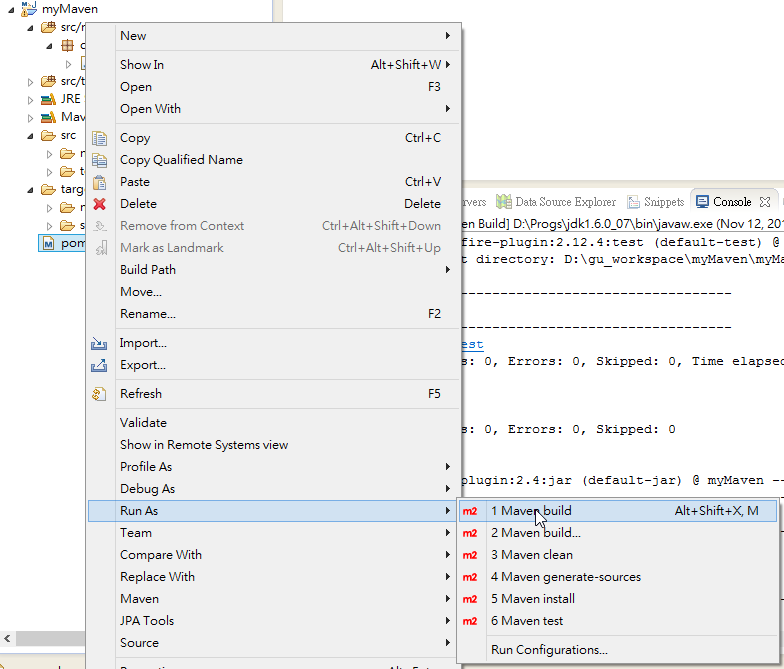Open the Show In submenu
Viewport: 784px width, 669px height.
tap(274, 65)
